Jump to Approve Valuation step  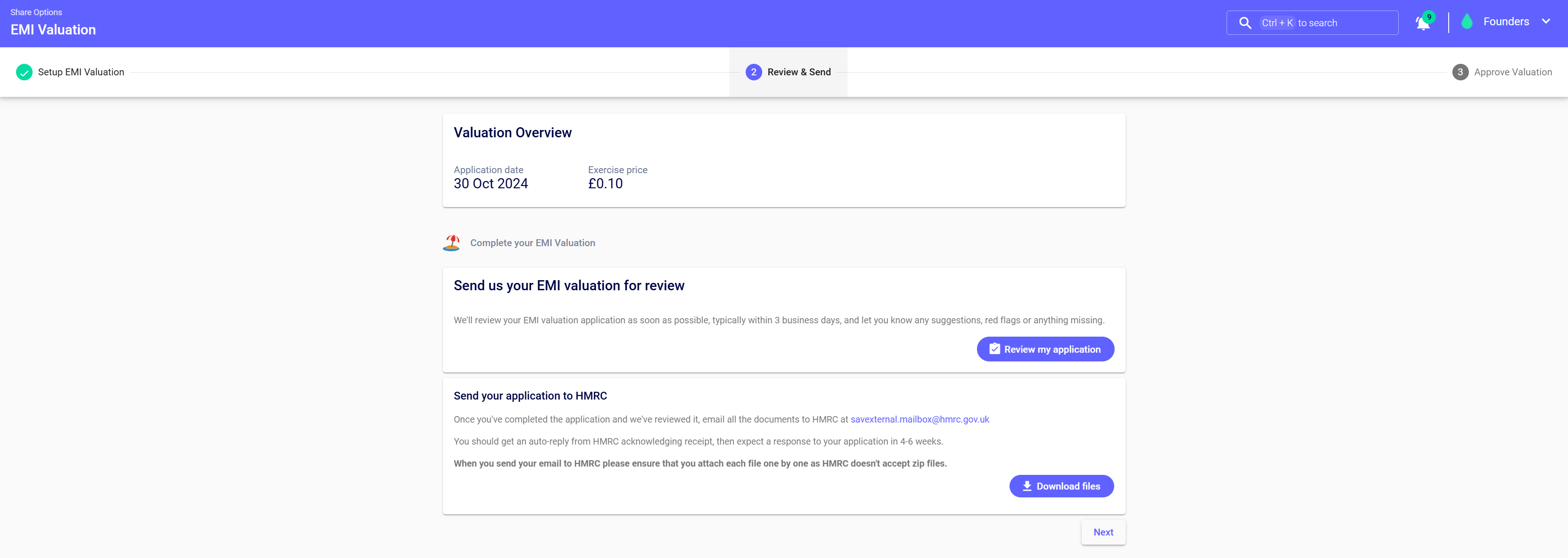[1512, 73]
